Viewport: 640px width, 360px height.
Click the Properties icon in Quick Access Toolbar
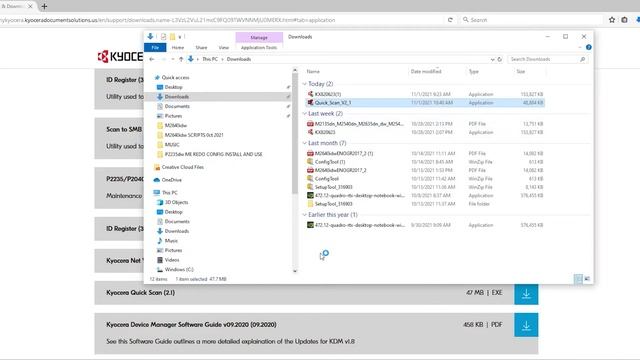[163, 37]
